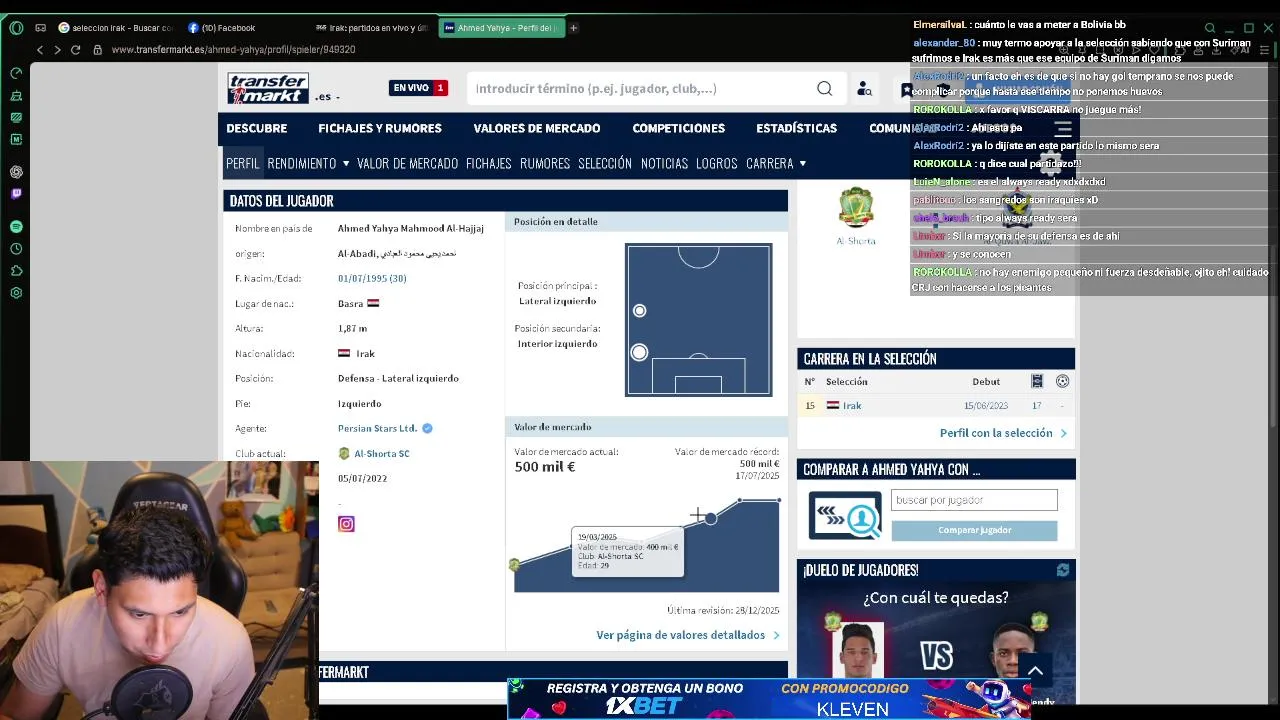Viewport: 1280px width, 720px height.
Task: Click the padlock site info icon
Action: (x=96, y=50)
